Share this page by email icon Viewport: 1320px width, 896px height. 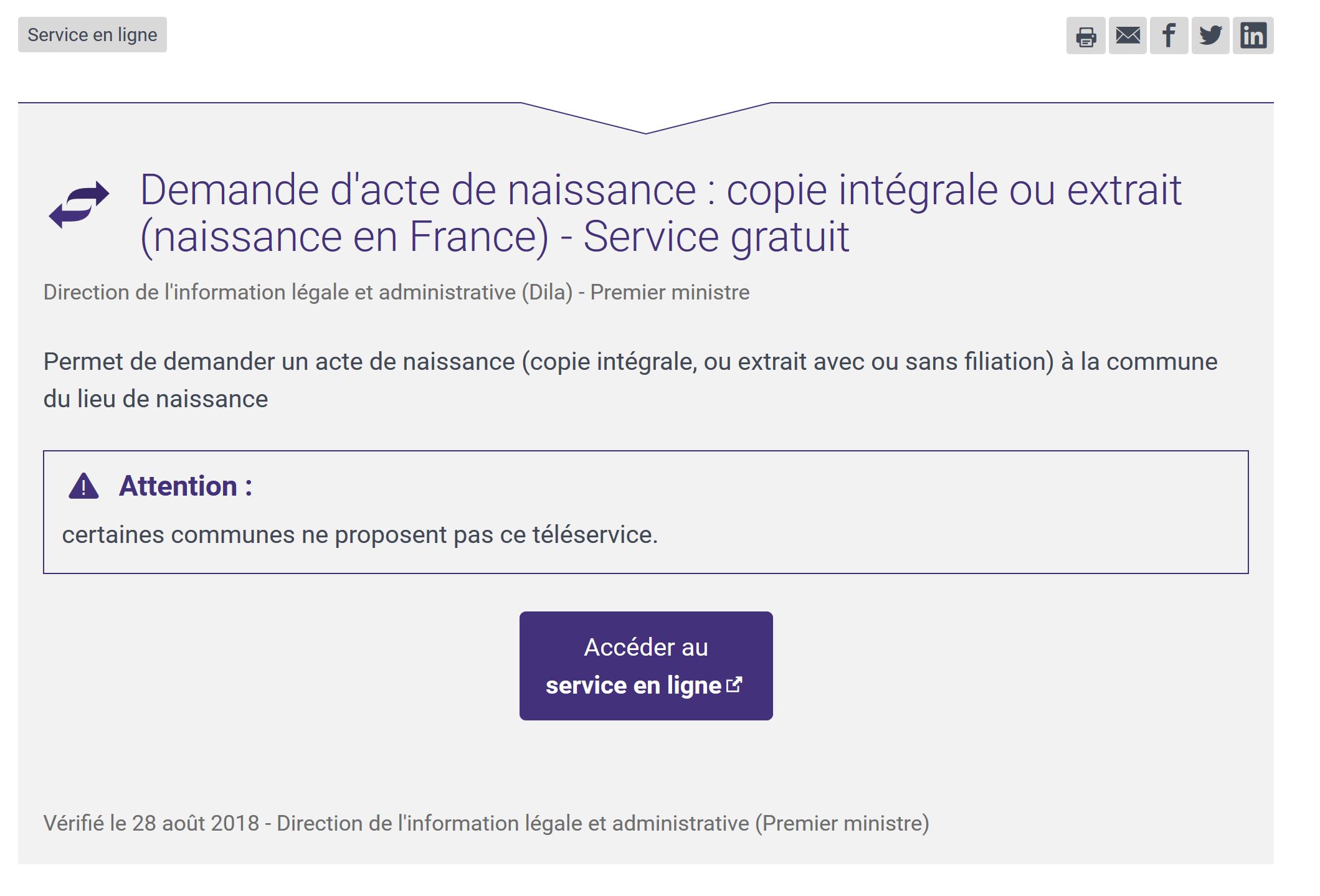point(1127,35)
